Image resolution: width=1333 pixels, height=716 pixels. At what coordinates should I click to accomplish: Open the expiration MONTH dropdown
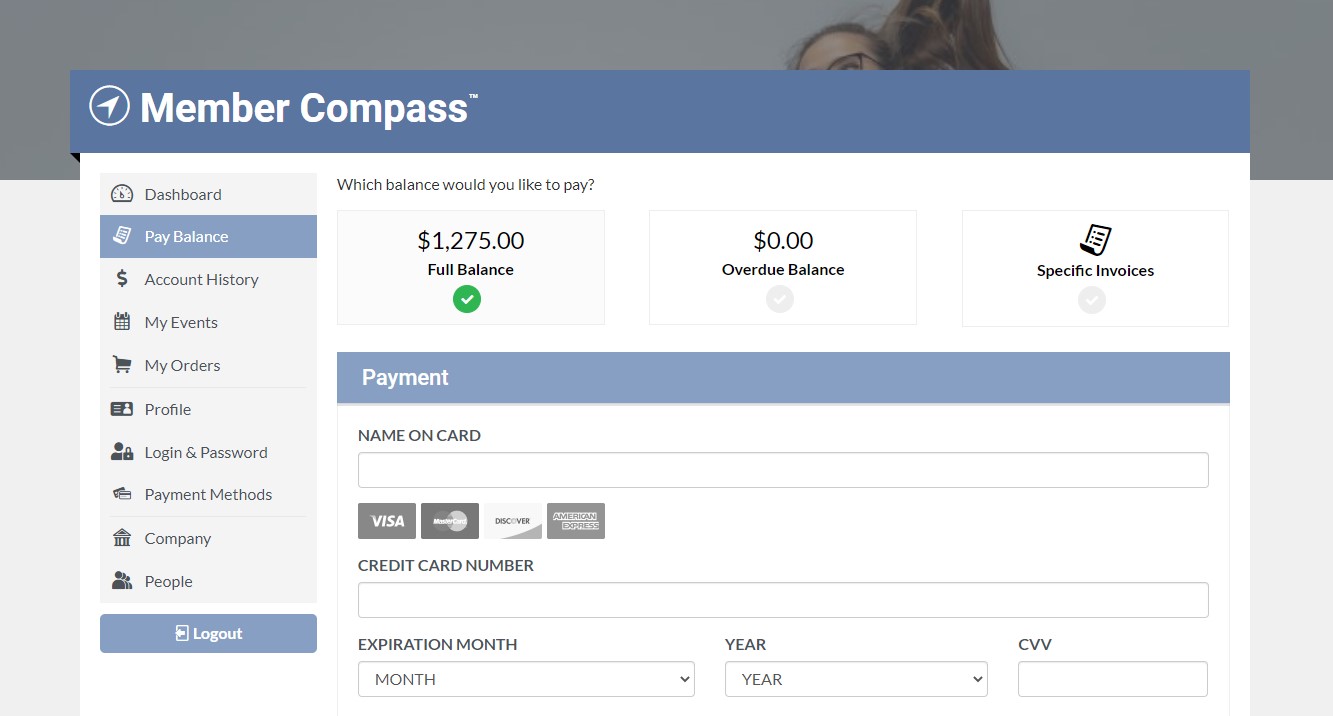point(526,679)
